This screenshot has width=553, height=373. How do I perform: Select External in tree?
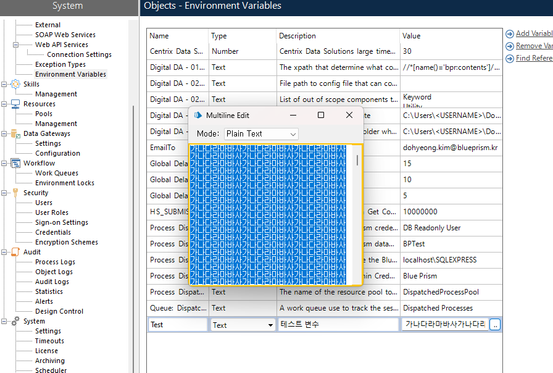tap(48, 25)
